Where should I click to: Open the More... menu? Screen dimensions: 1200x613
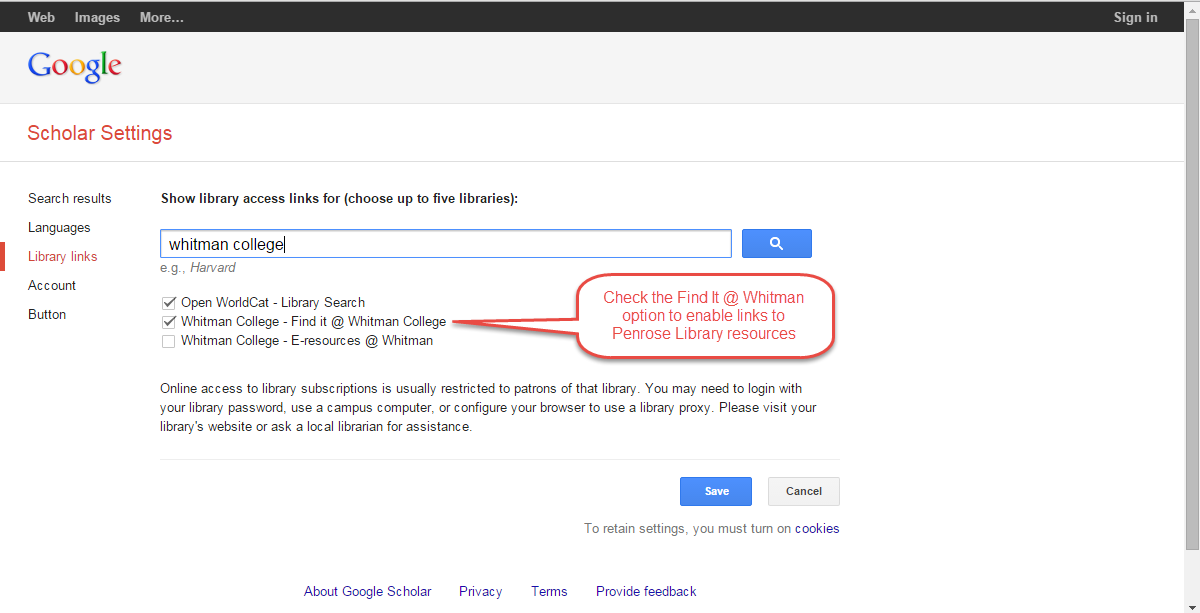coord(161,16)
